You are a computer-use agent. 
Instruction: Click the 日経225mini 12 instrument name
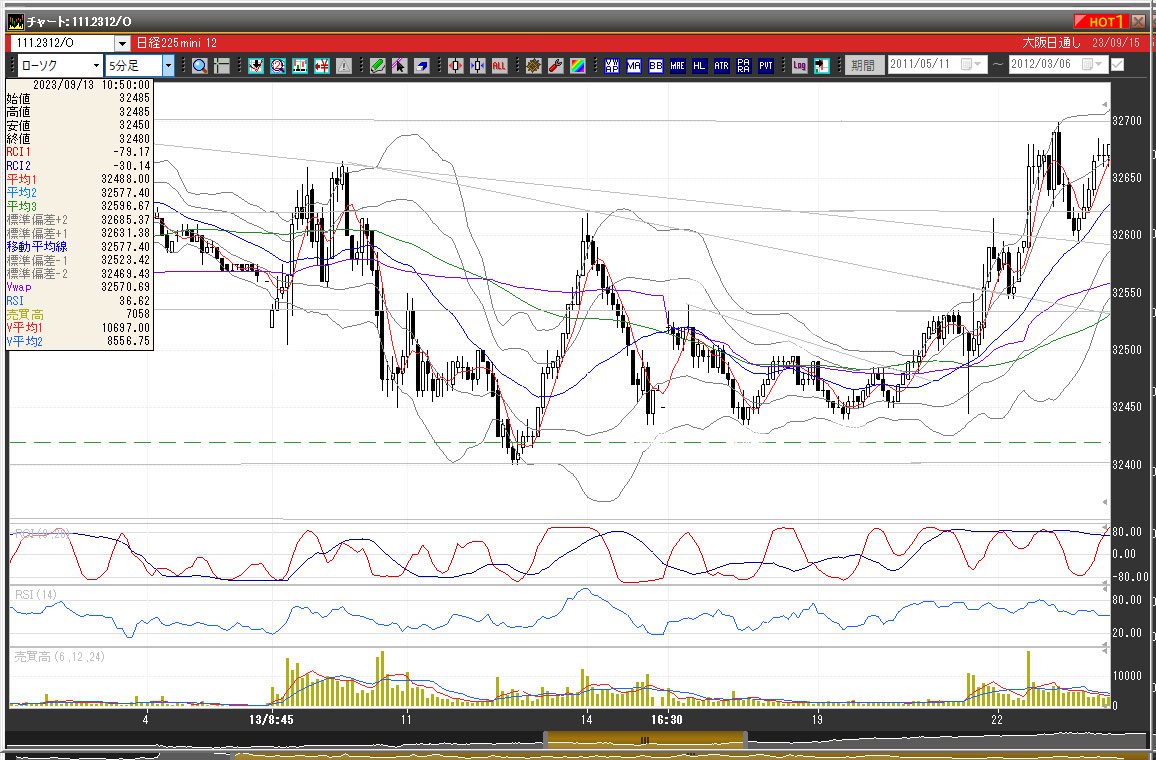pyautogui.click(x=177, y=43)
